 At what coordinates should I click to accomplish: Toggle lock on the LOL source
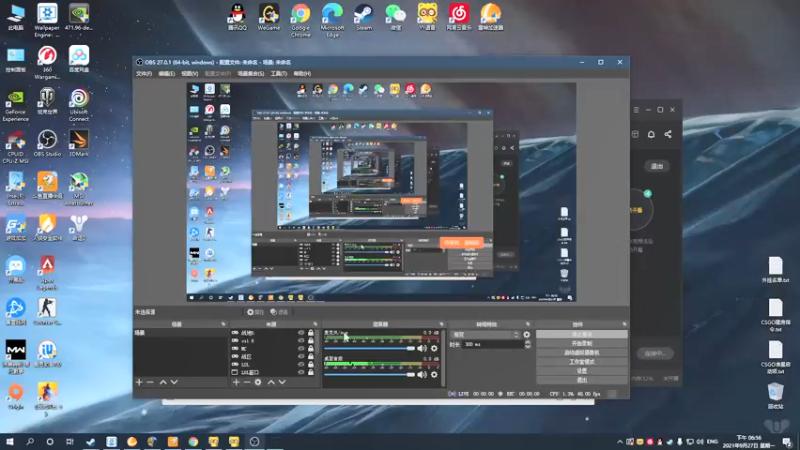pos(311,364)
